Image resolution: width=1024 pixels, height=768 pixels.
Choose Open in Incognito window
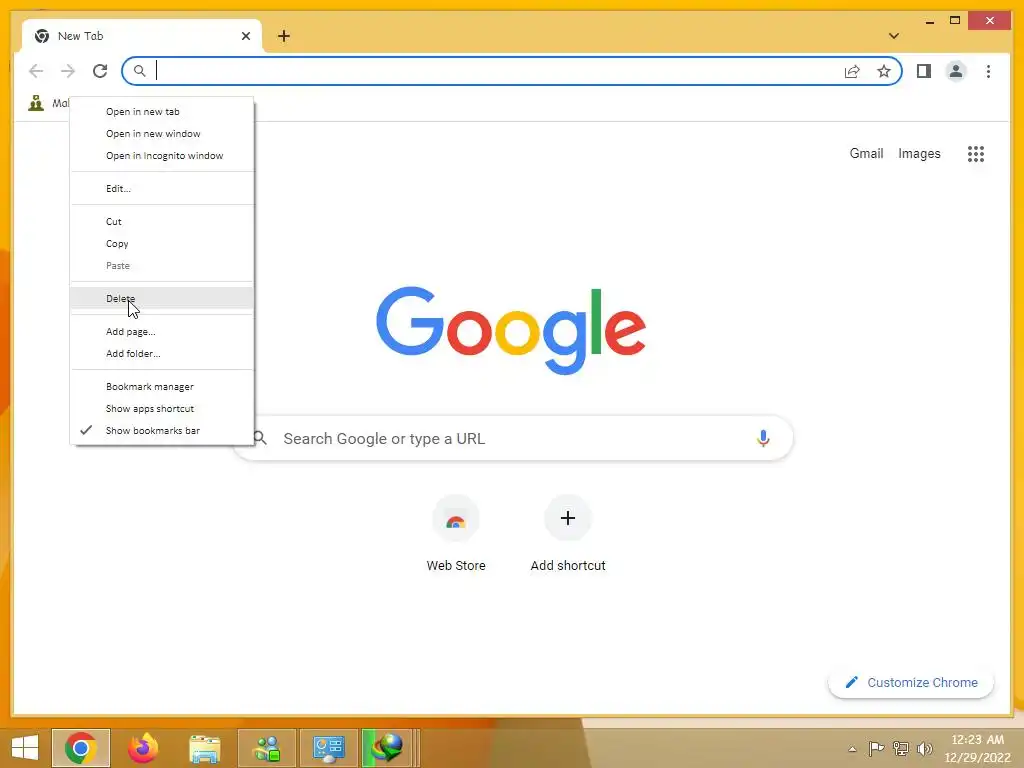coord(162,156)
